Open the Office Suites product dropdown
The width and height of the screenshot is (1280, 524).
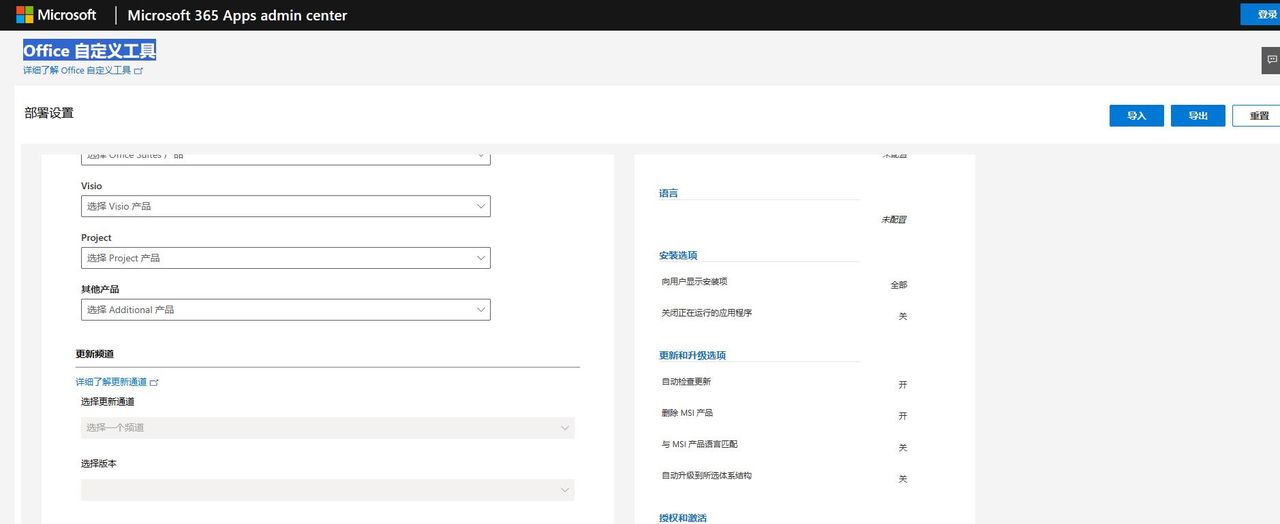pos(286,157)
